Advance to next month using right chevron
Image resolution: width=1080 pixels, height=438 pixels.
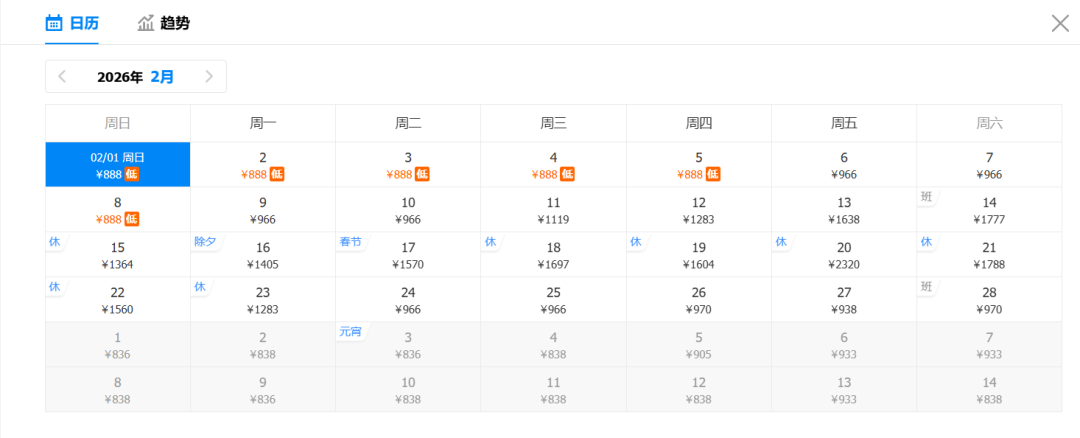pos(209,76)
